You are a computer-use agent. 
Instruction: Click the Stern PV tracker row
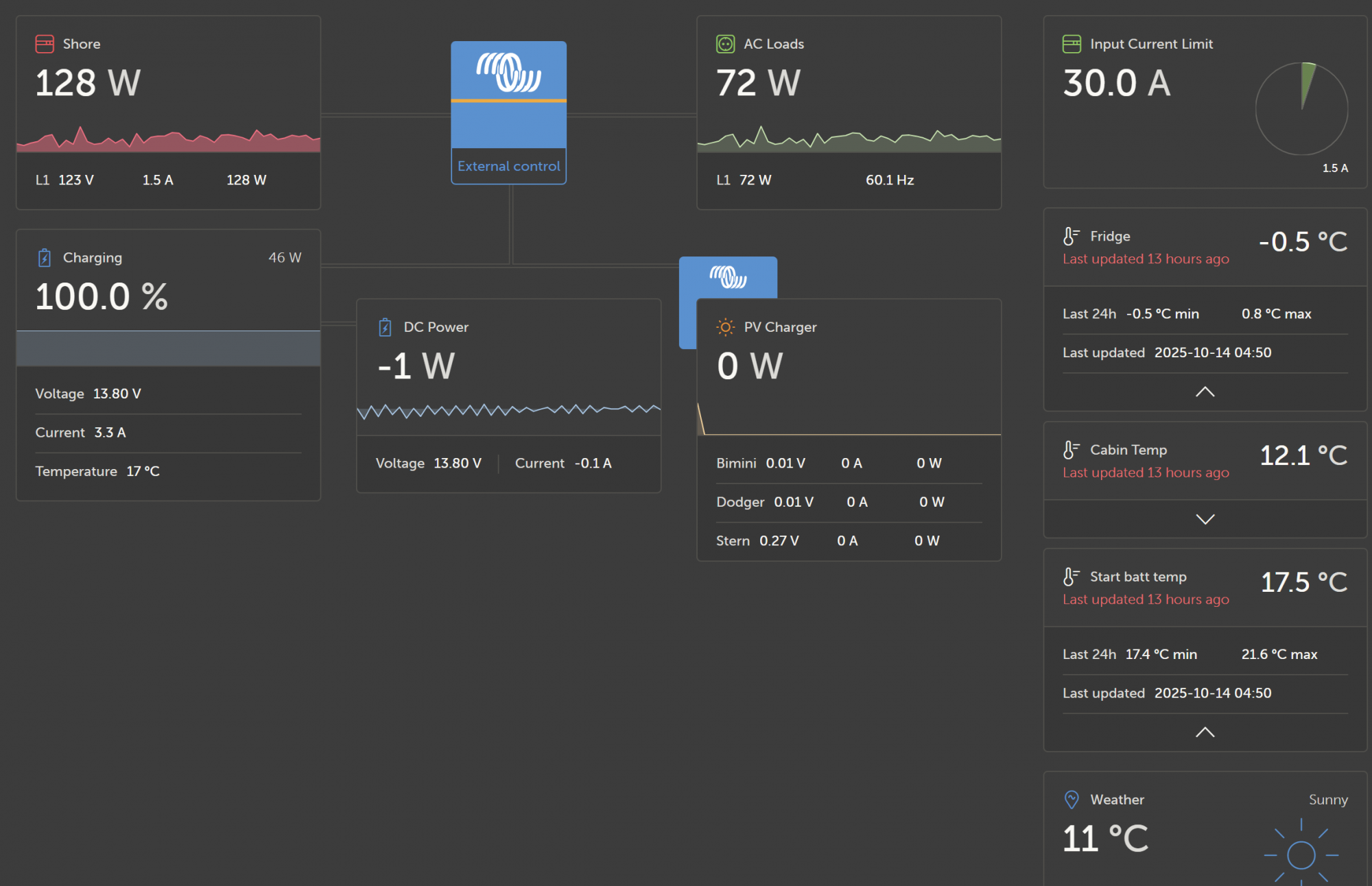[849, 541]
